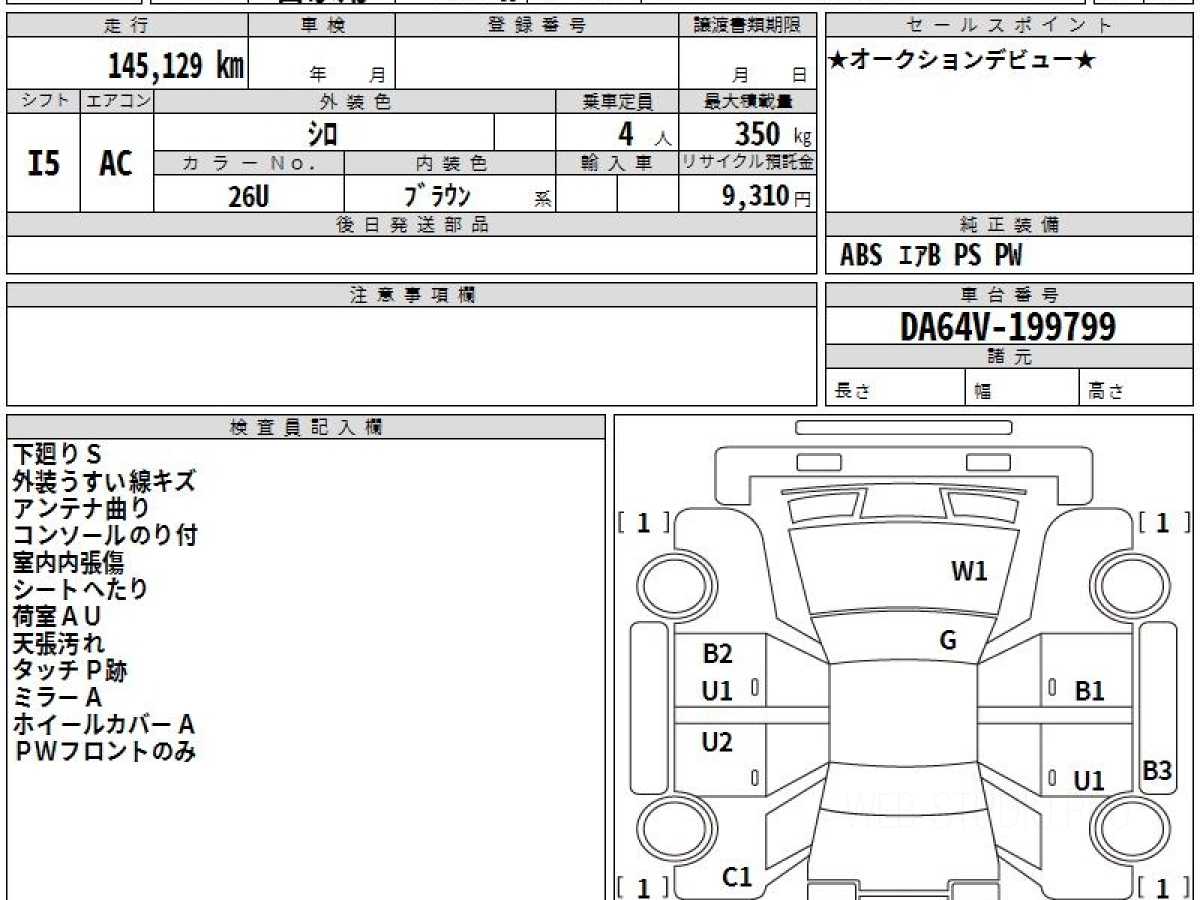Select the 長さ dimension cell

pyautogui.click(x=895, y=388)
